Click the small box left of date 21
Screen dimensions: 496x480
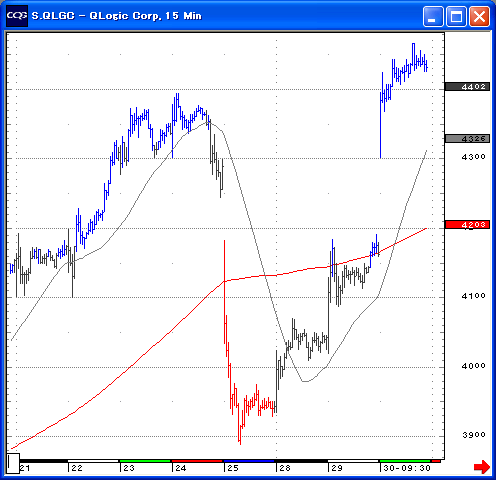tap(13, 463)
